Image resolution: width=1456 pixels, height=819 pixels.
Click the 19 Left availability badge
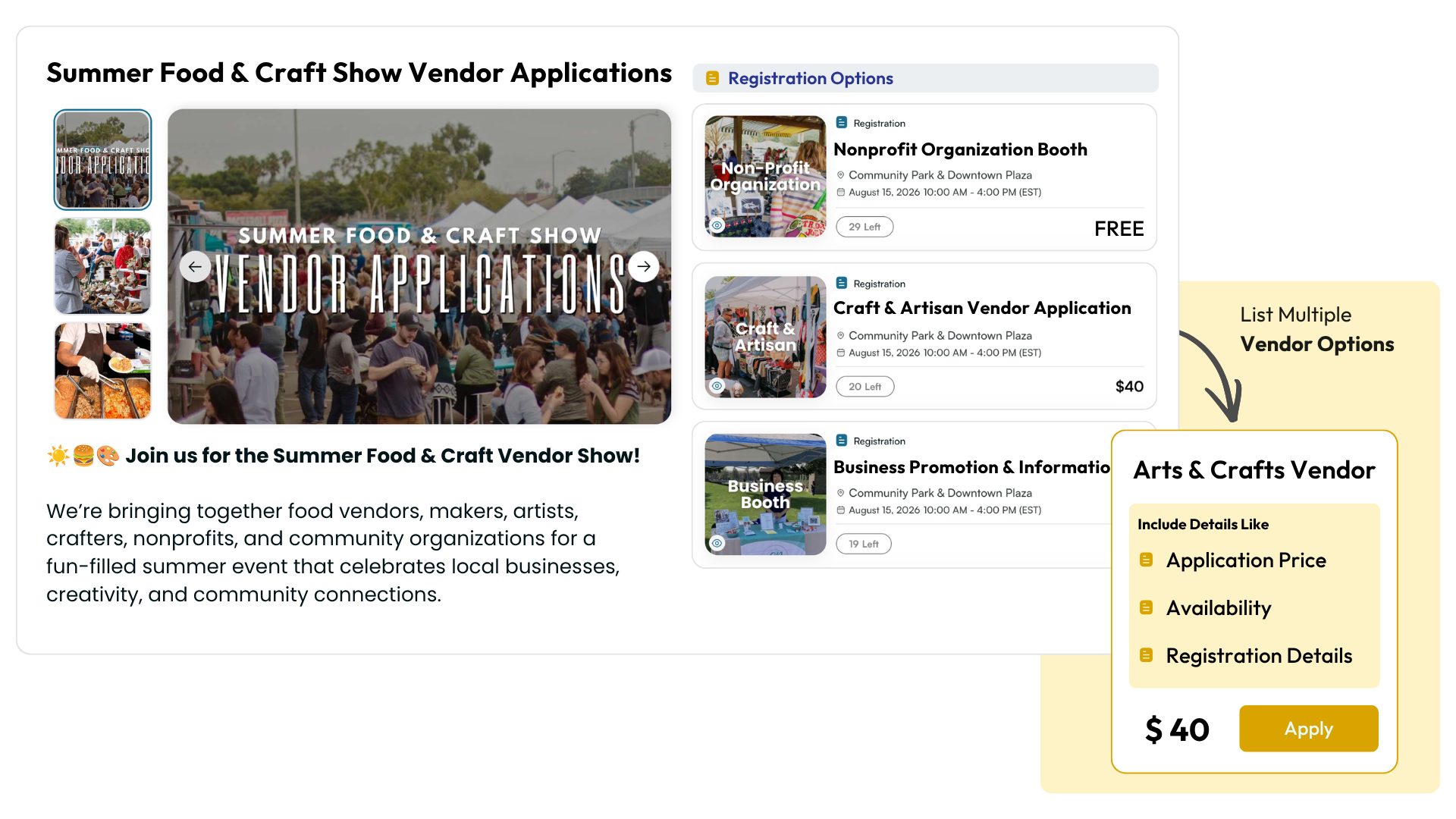[x=863, y=544]
